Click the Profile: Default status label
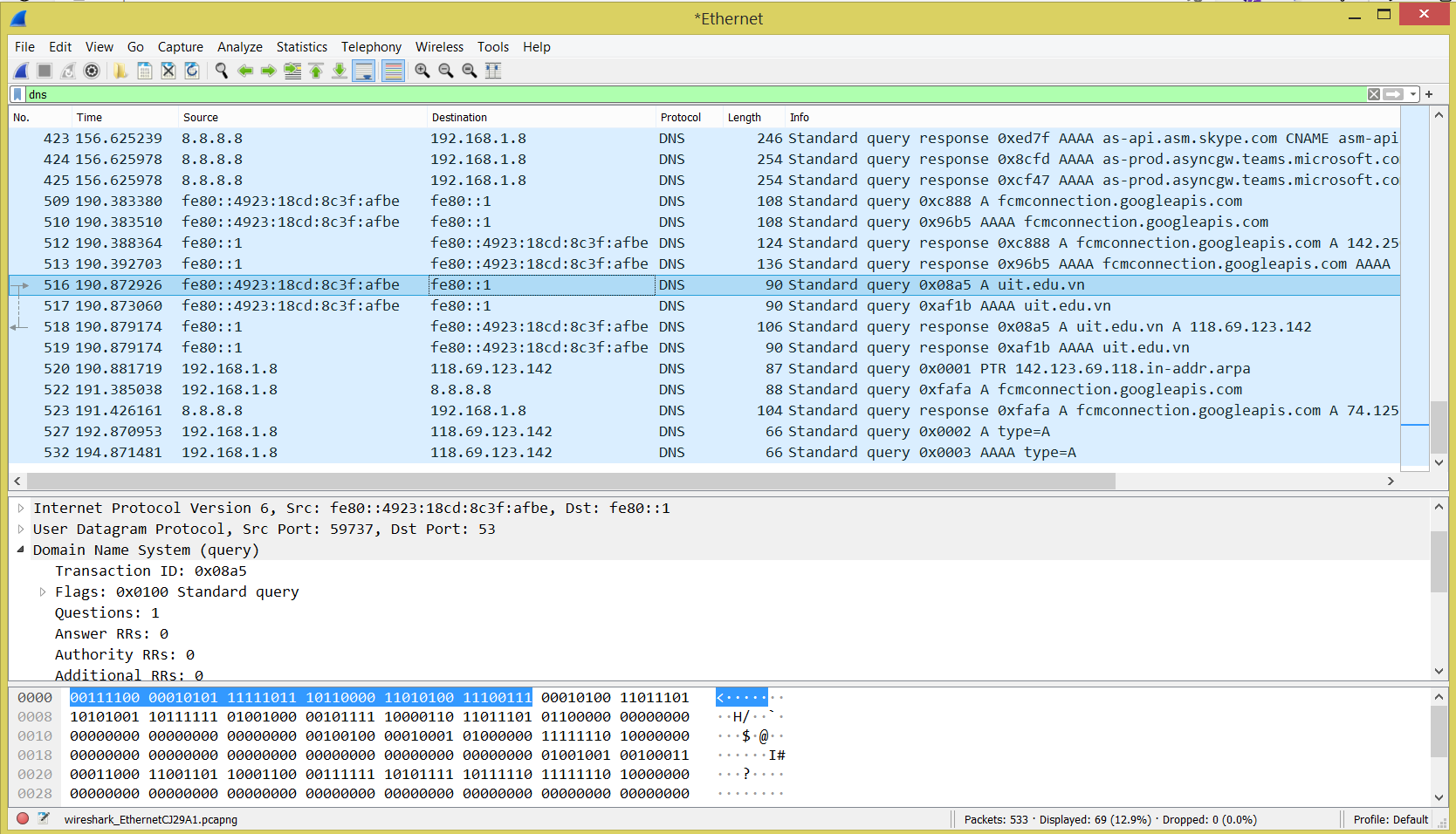This screenshot has width=1456, height=834. (x=1390, y=819)
